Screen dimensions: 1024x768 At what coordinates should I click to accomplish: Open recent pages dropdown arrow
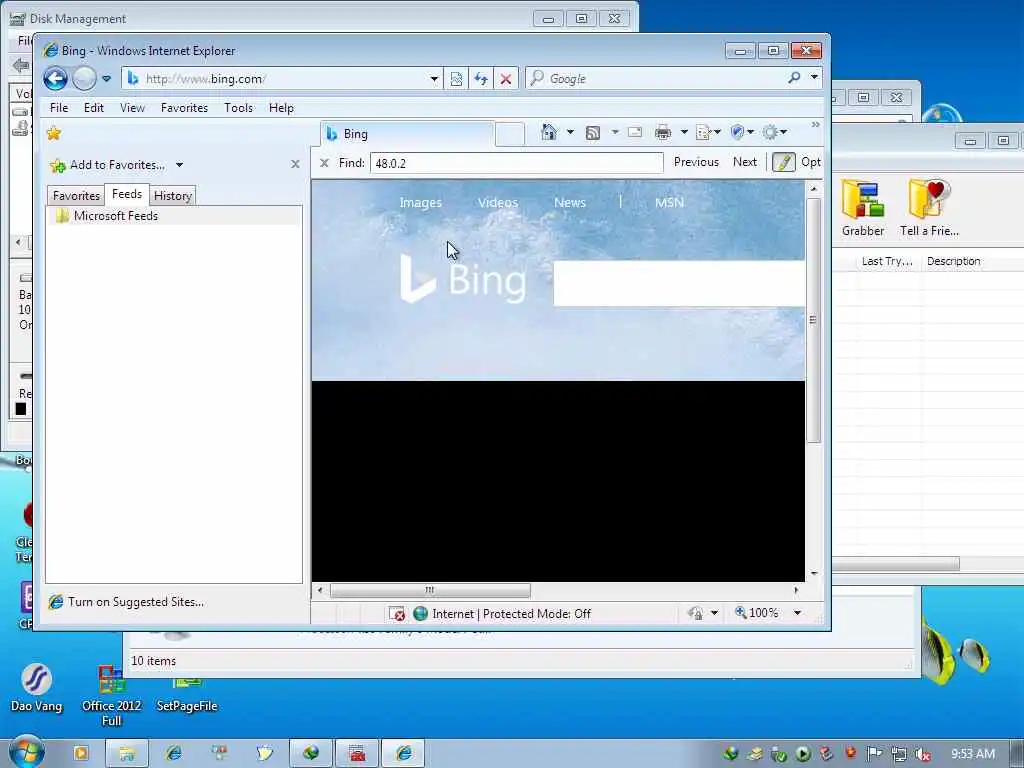point(106,79)
